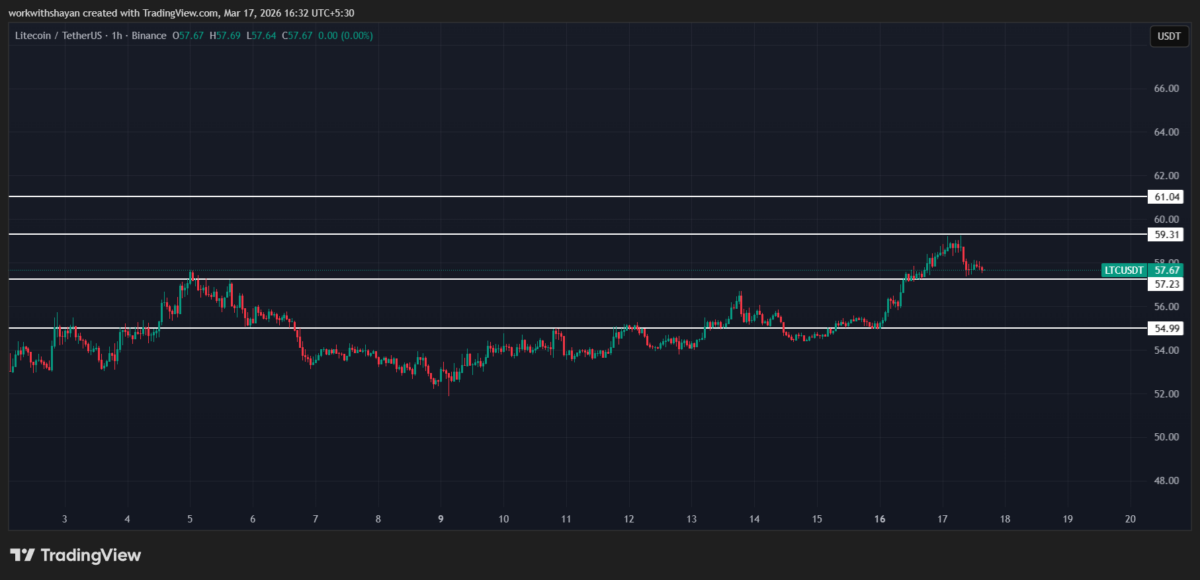Select the 54.99 price level label
1200x580 pixels.
[1167, 328]
